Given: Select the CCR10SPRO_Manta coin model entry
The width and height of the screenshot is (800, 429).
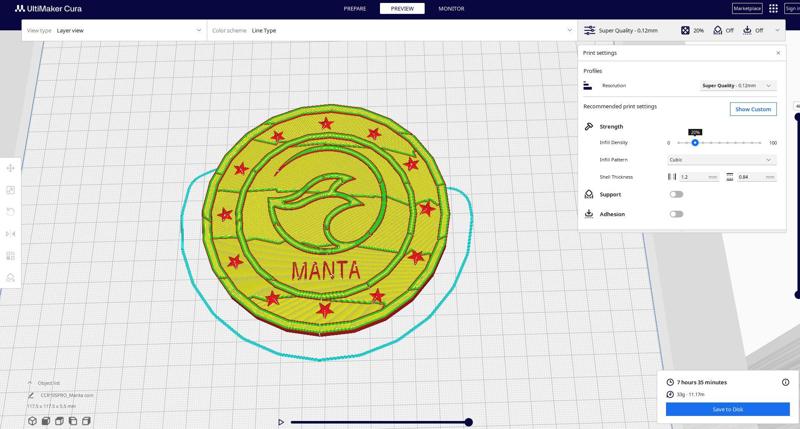Looking at the screenshot, I should [x=67, y=395].
